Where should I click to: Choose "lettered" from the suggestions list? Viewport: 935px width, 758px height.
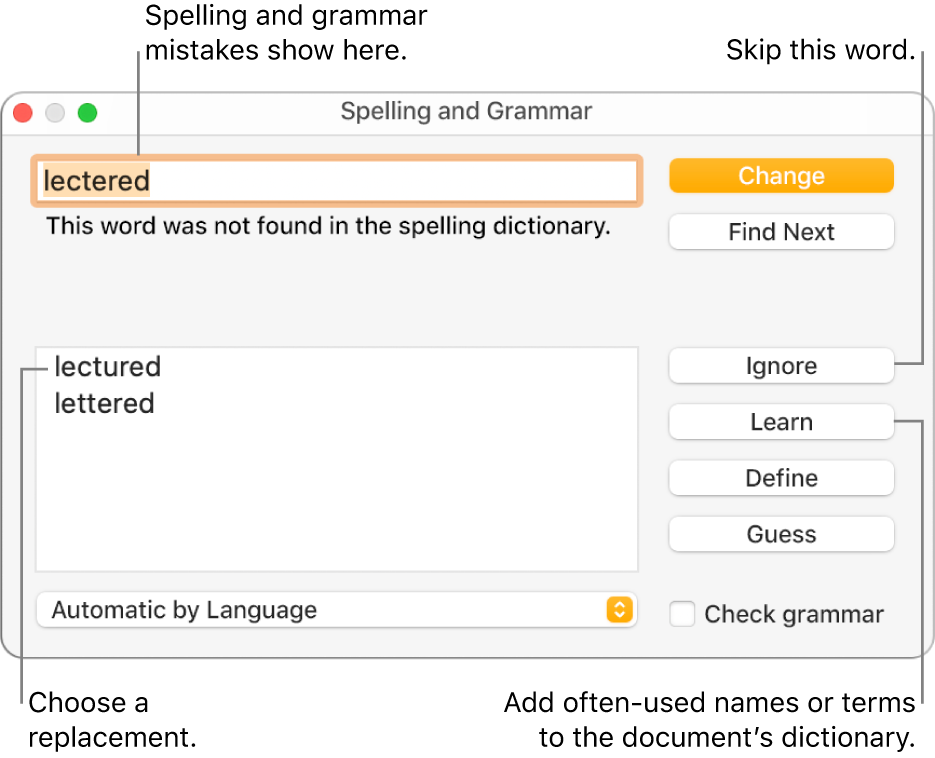tap(105, 404)
